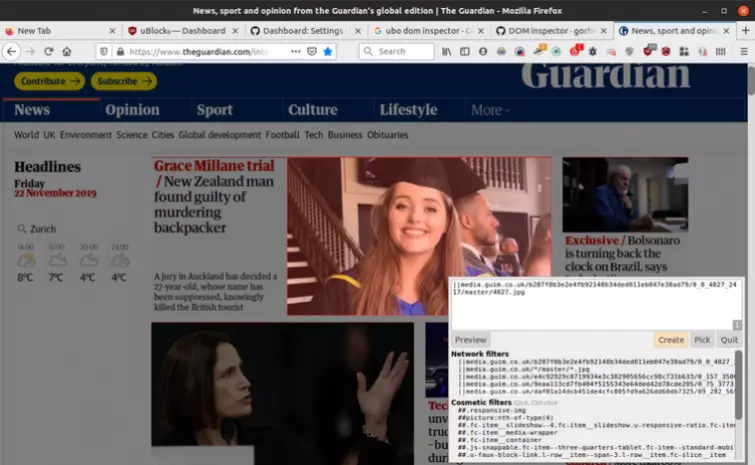Click the Guardian page vertical scrollbar
This screenshot has width=755, height=465.
[x=751, y=80]
